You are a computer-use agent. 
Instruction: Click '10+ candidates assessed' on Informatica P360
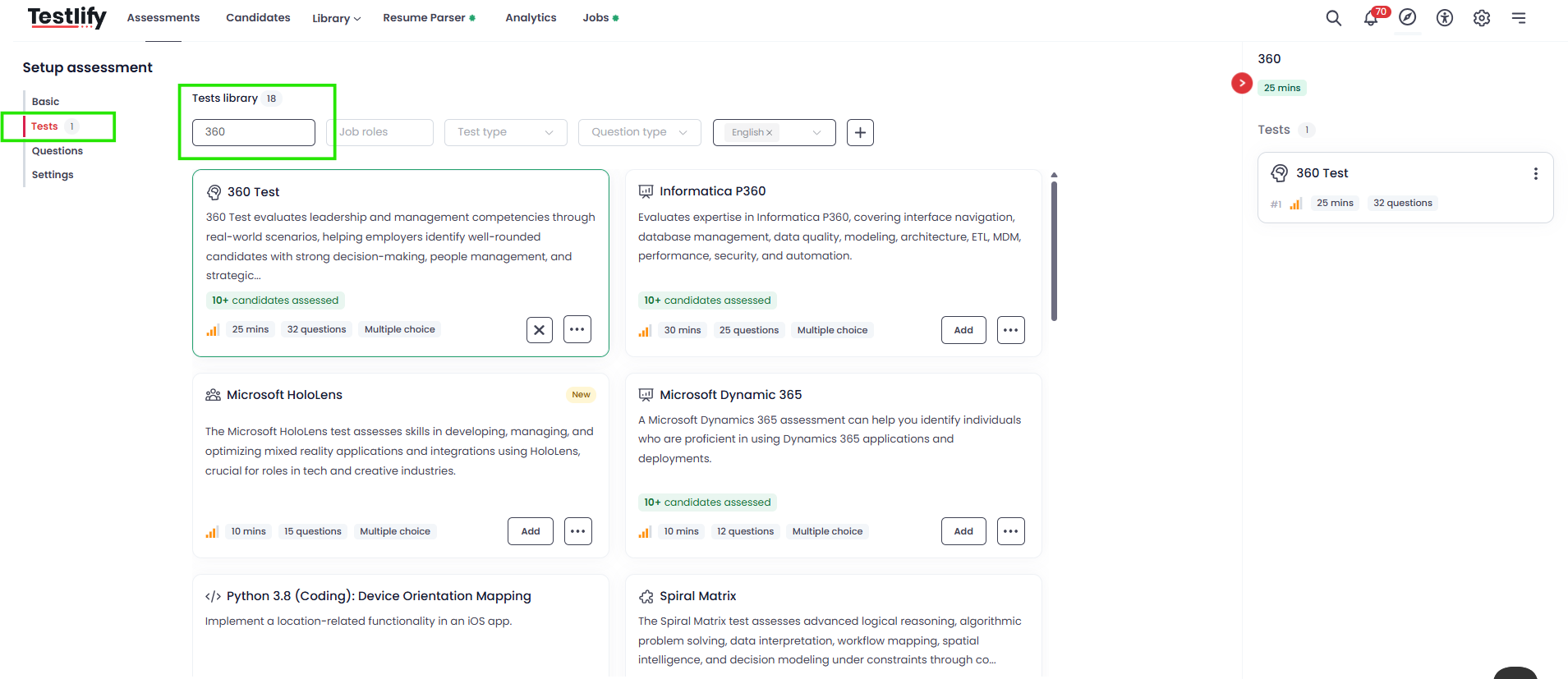point(707,301)
